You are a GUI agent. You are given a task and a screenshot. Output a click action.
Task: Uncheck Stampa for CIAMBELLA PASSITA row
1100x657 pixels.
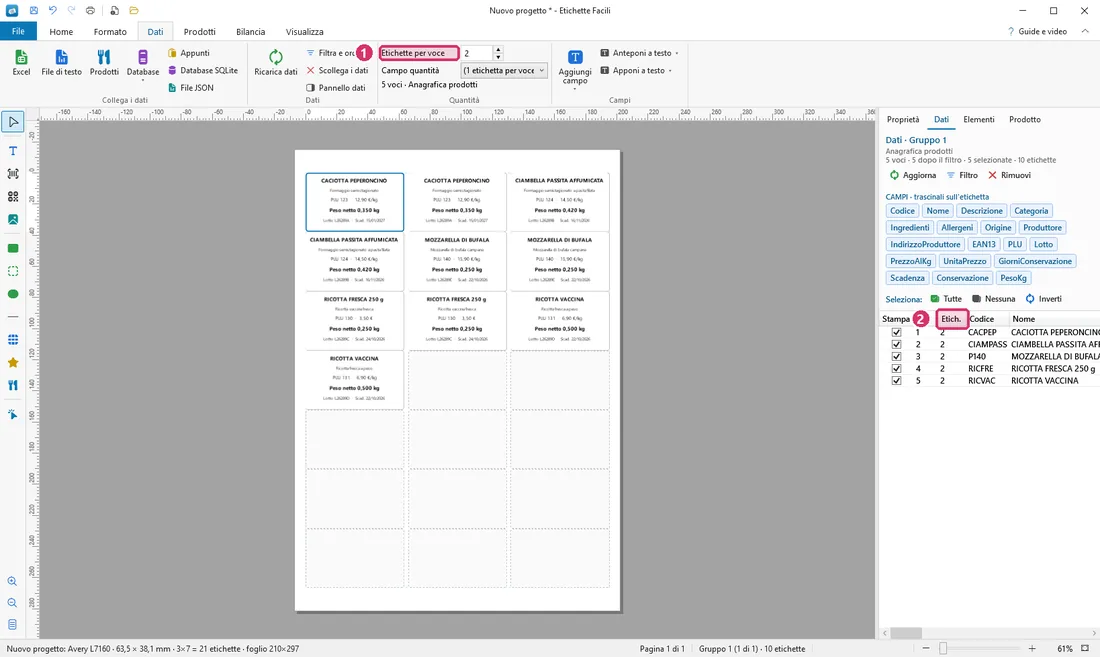tap(896, 344)
